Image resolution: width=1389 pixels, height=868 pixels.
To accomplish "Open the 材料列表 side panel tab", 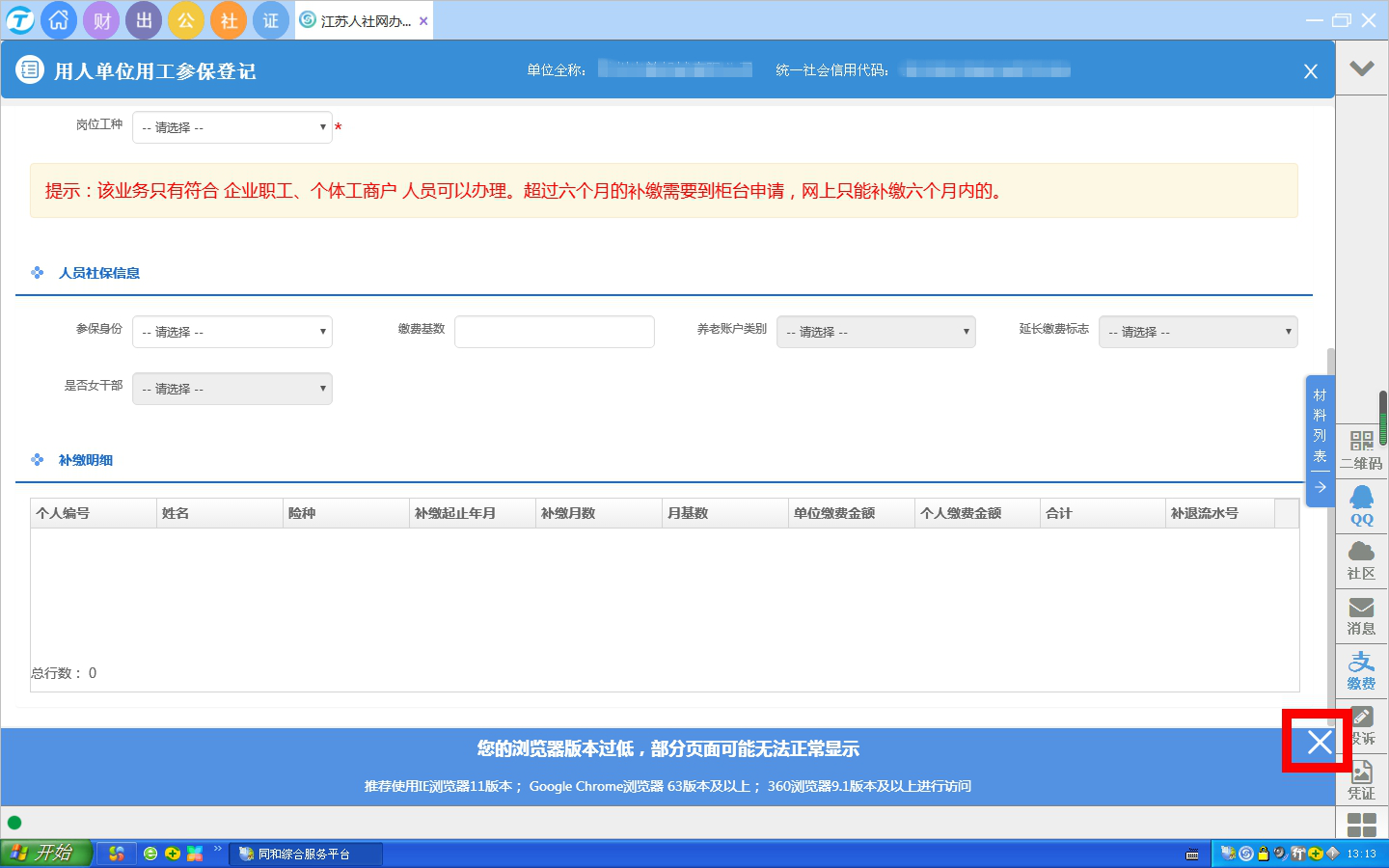I will (x=1320, y=426).
